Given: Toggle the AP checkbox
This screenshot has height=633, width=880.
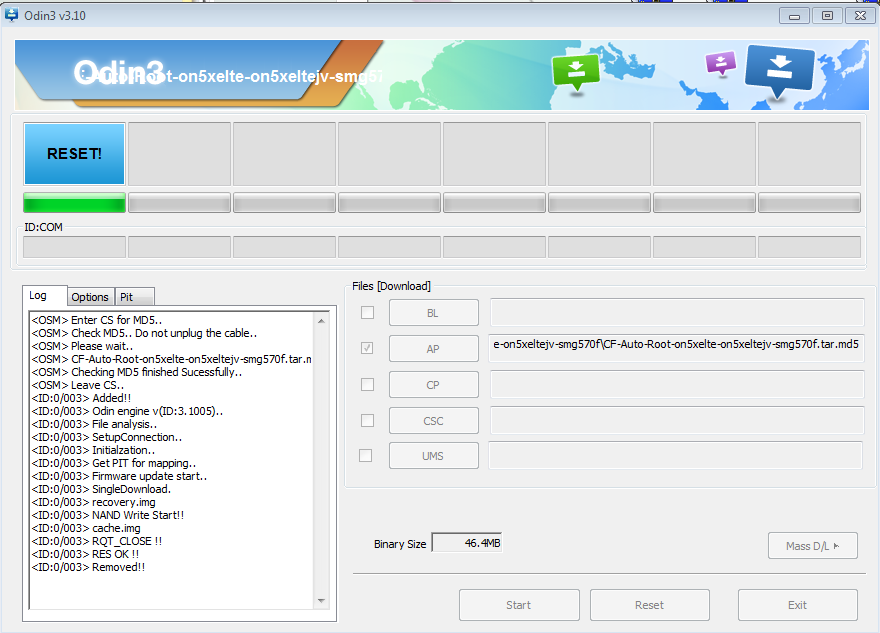Looking at the screenshot, I should tap(367, 348).
